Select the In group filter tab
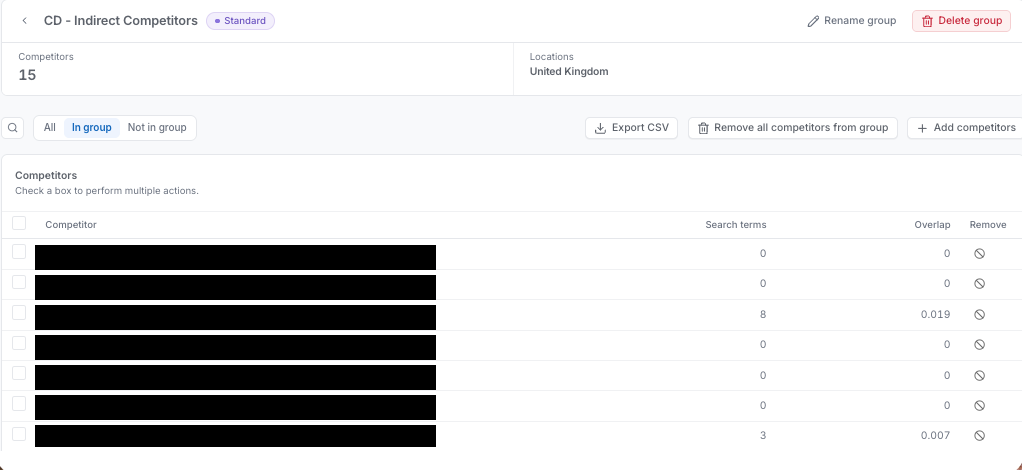The height and width of the screenshot is (470, 1022). 92,128
